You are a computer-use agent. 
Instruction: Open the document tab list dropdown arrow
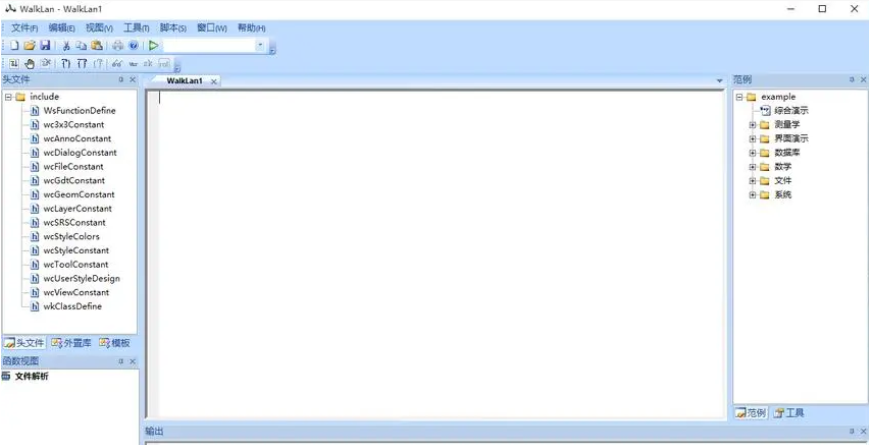tap(720, 81)
